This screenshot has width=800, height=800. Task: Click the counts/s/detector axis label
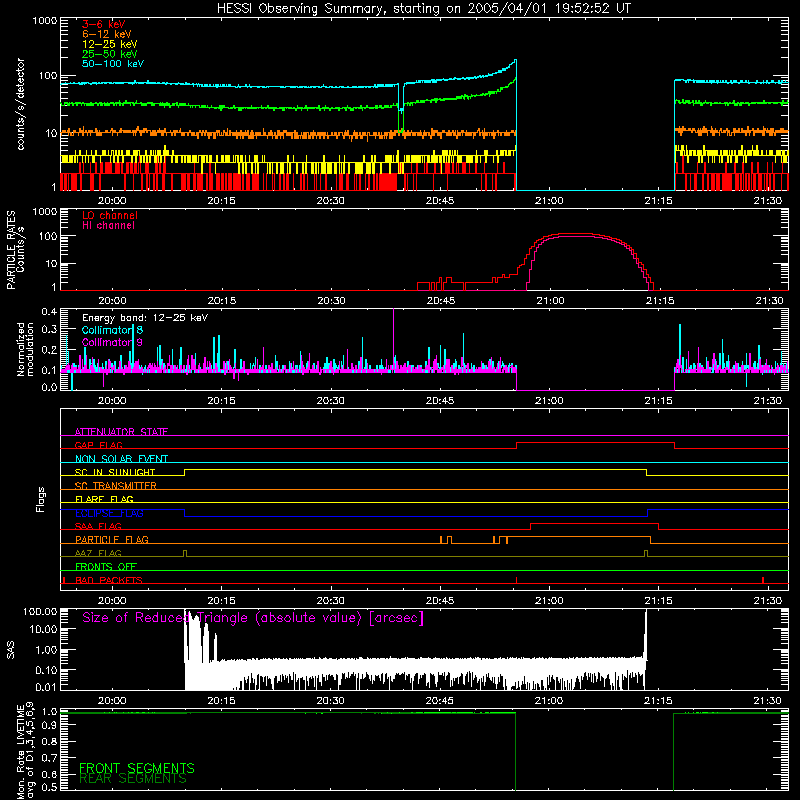point(20,104)
